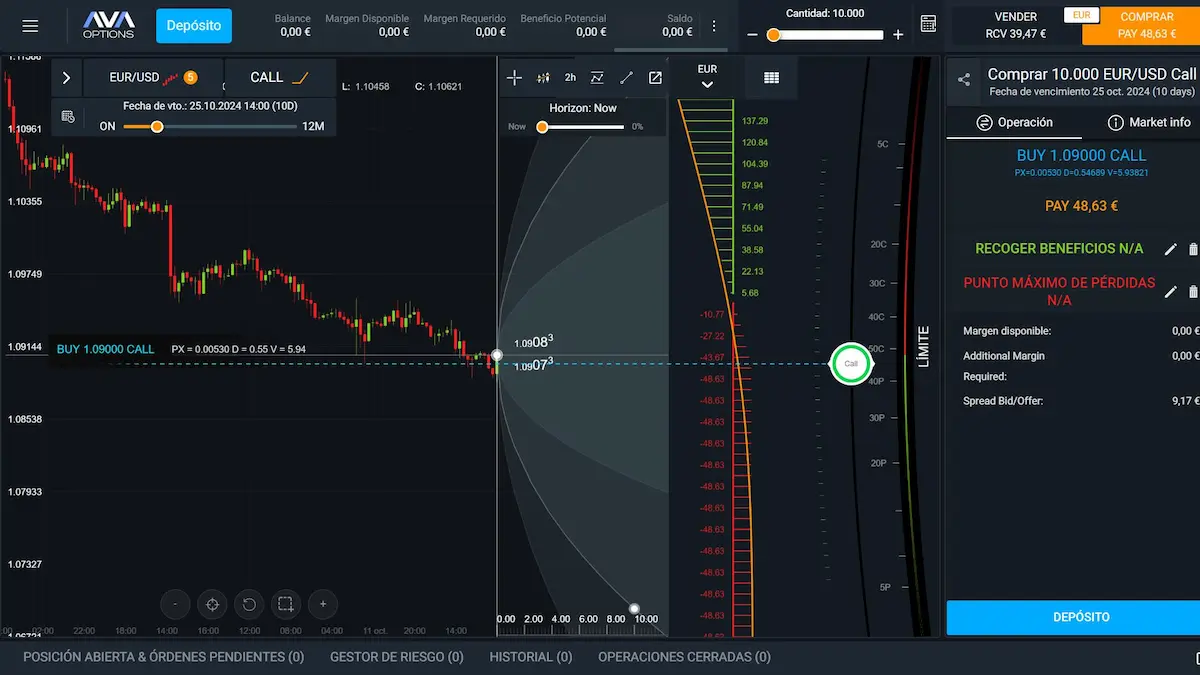This screenshot has width=1200, height=675.
Task: Open the candlestick chart type selector
Action: pyautogui.click(x=543, y=77)
